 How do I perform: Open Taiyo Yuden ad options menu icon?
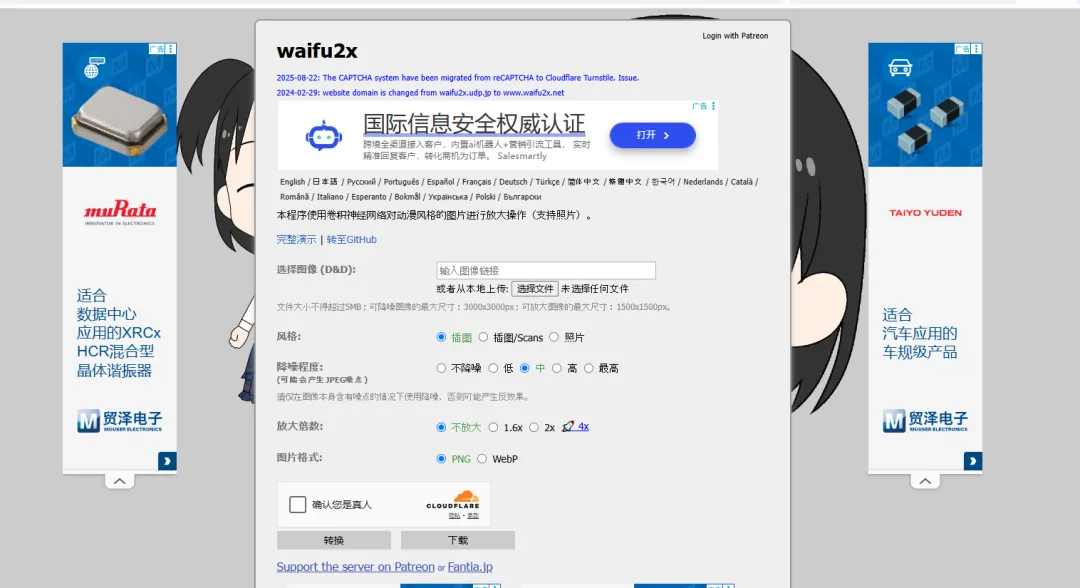[x=977, y=49]
